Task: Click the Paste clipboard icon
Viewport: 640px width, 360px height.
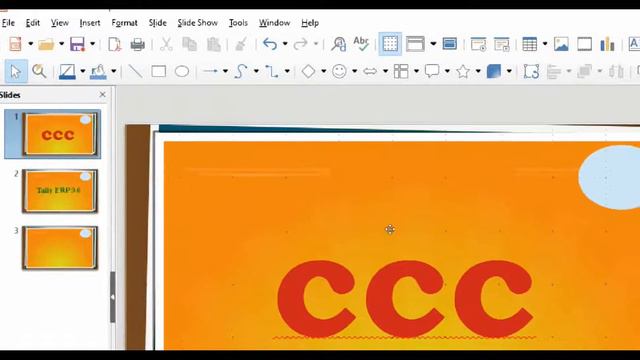Action: click(213, 44)
